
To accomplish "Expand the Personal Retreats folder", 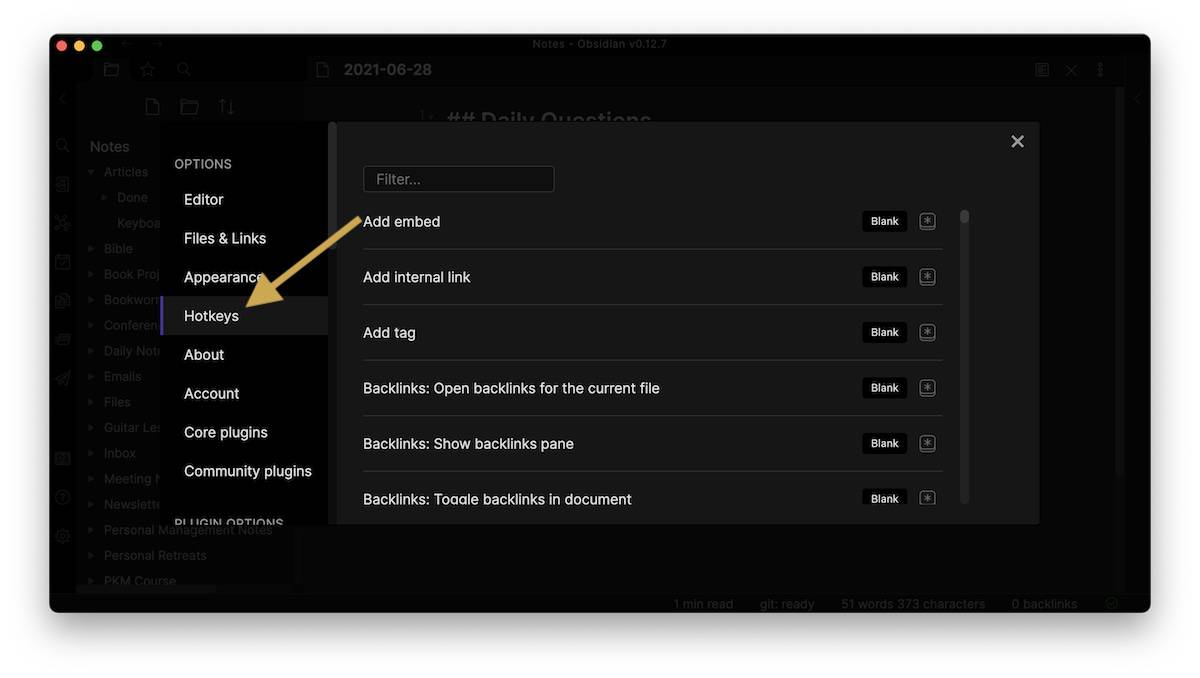I will [x=92, y=555].
